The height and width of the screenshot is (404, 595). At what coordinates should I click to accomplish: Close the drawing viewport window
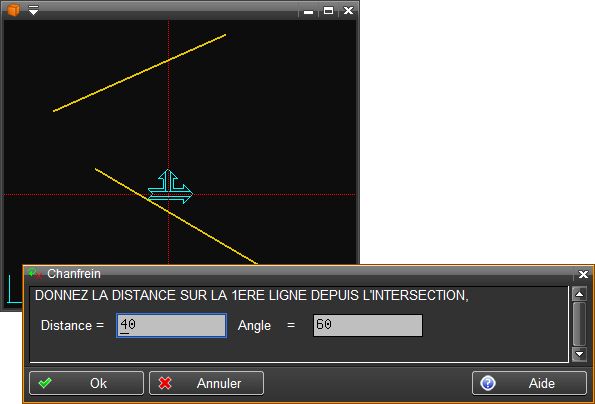(x=348, y=11)
